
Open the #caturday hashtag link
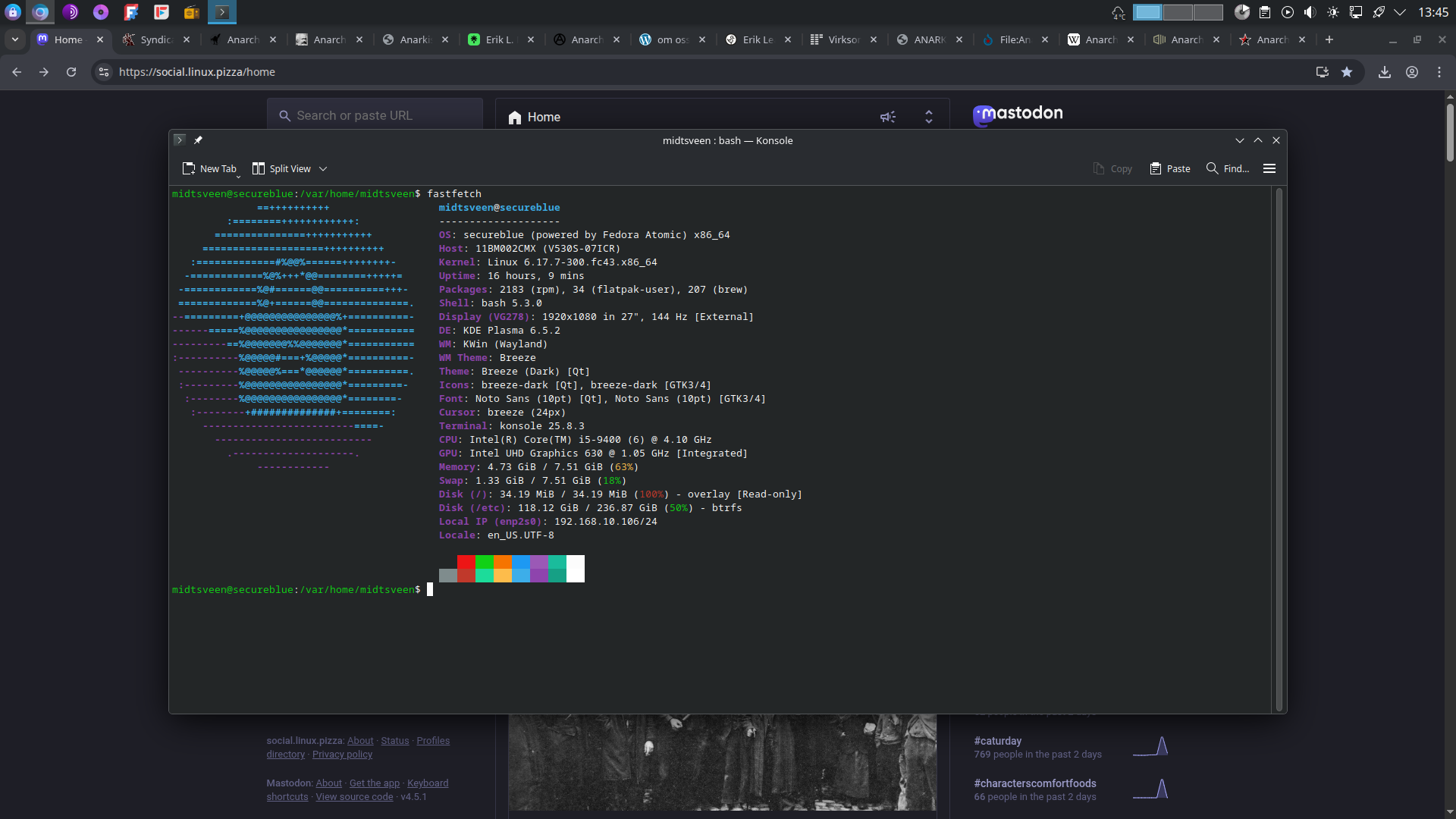click(997, 741)
